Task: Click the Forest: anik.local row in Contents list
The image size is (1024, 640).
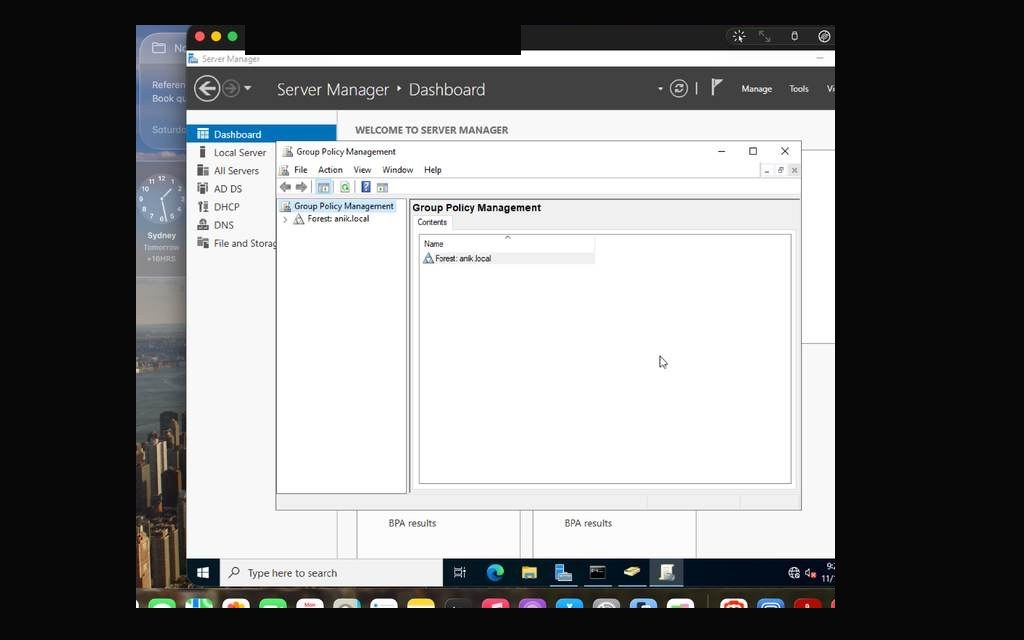Action: (x=507, y=259)
